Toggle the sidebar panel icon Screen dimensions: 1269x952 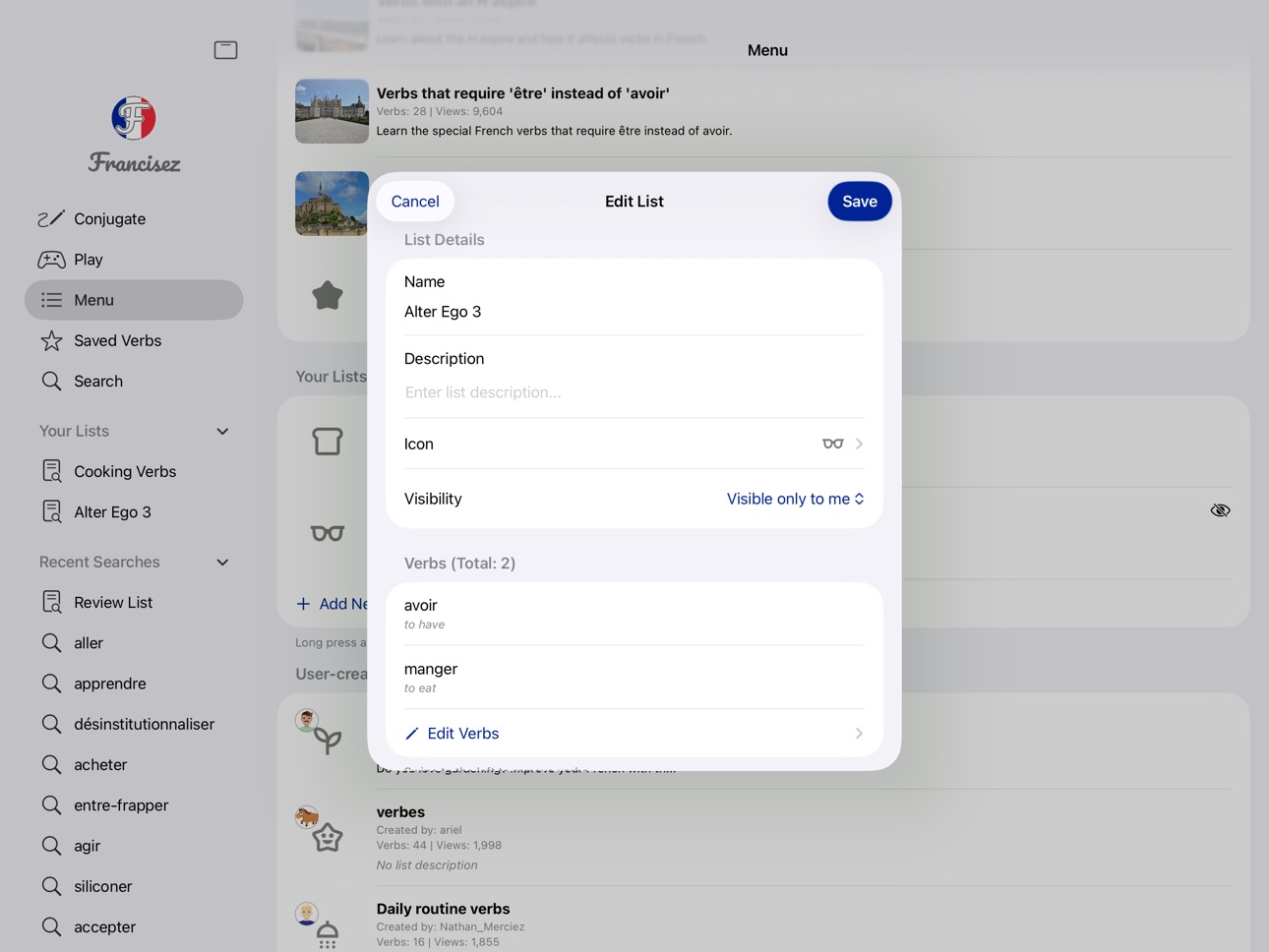(x=225, y=50)
